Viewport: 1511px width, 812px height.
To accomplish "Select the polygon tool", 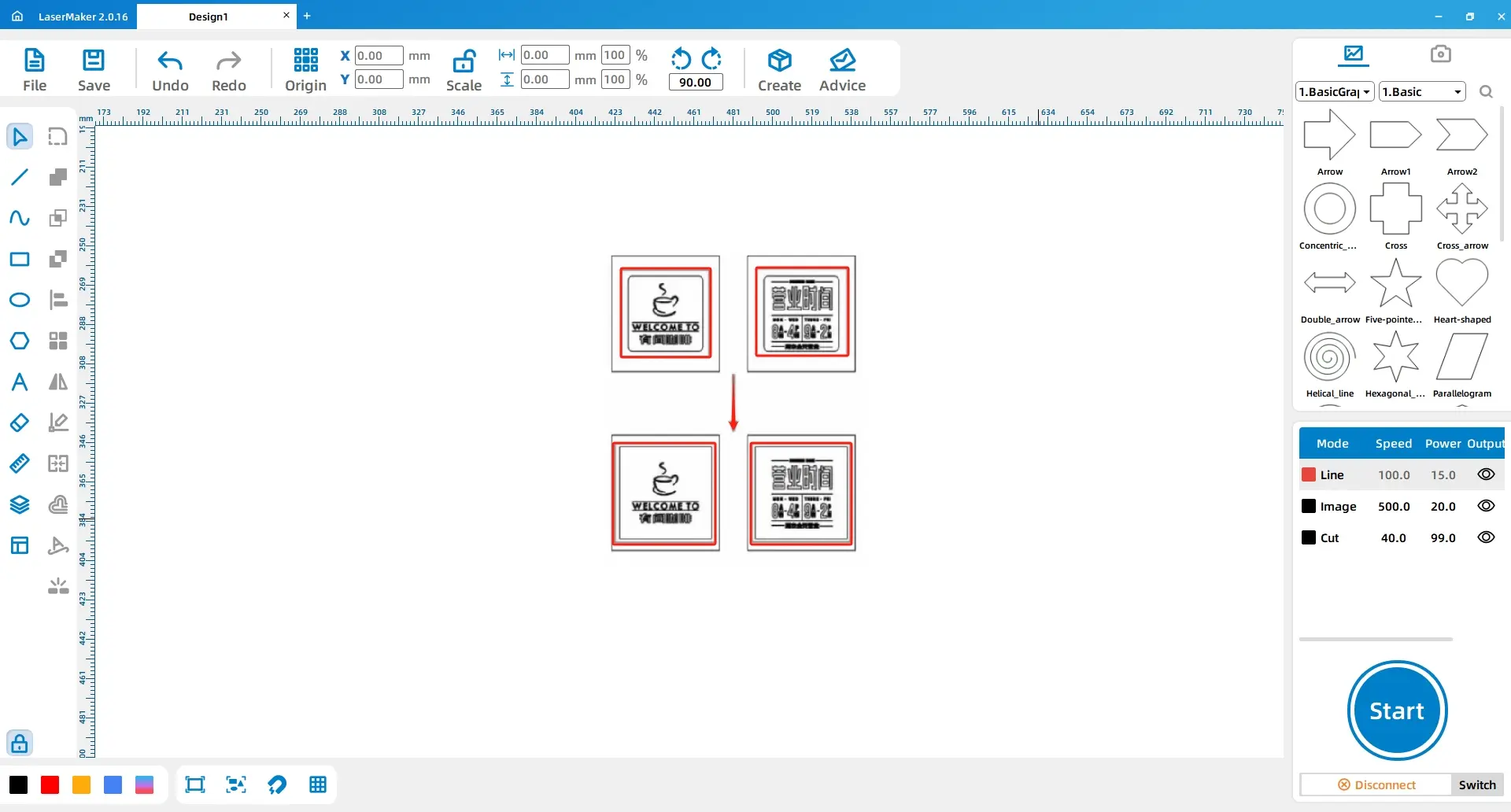I will point(20,341).
